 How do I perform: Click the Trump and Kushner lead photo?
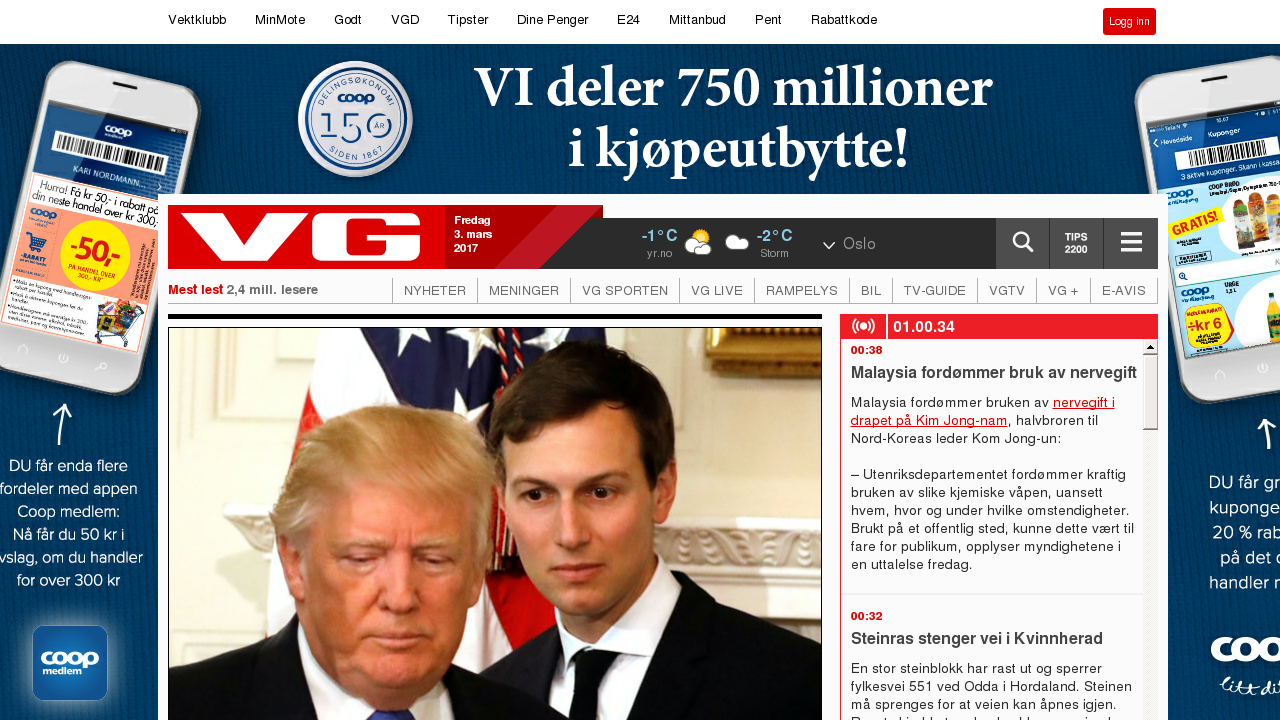tap(495, 523)
